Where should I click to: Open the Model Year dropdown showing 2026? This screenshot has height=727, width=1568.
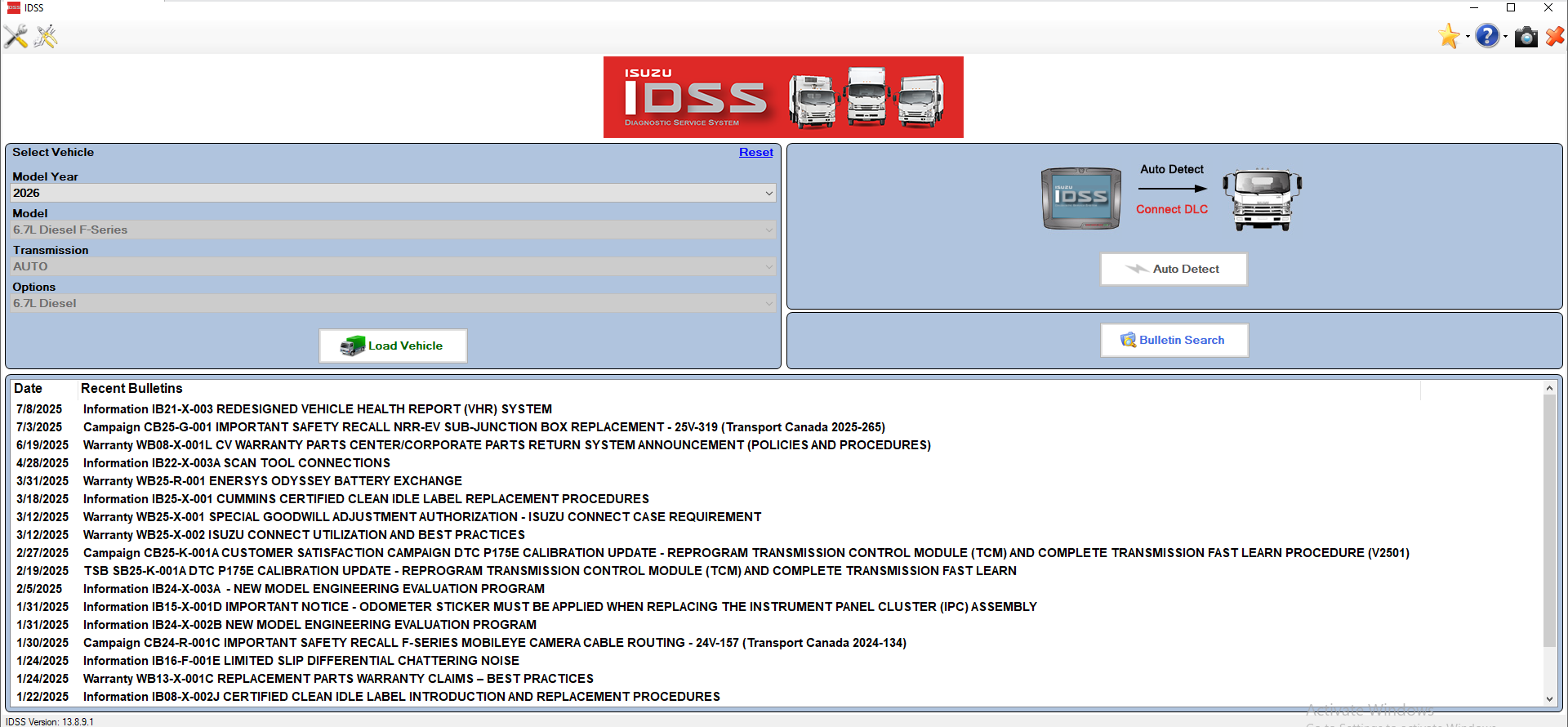click(x=393, y=193)
